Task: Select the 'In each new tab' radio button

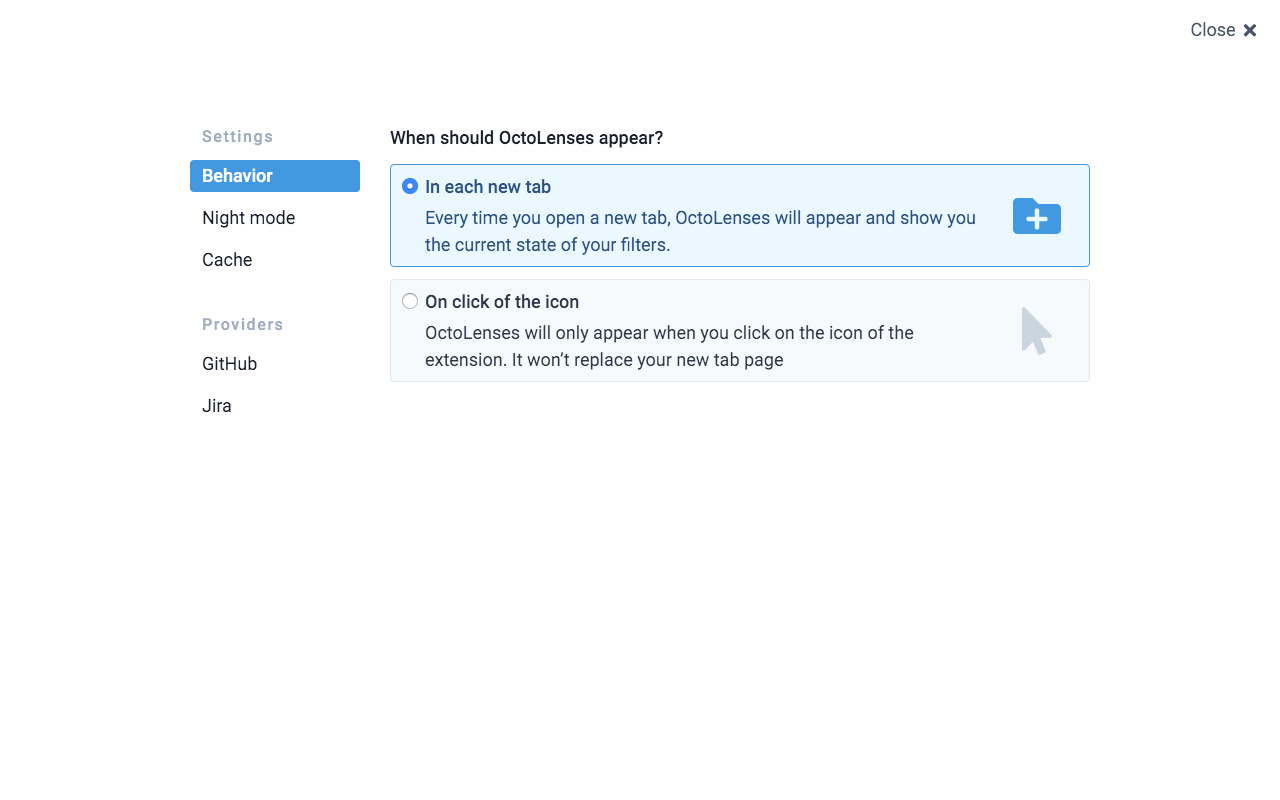Action: tap(410, 186)
